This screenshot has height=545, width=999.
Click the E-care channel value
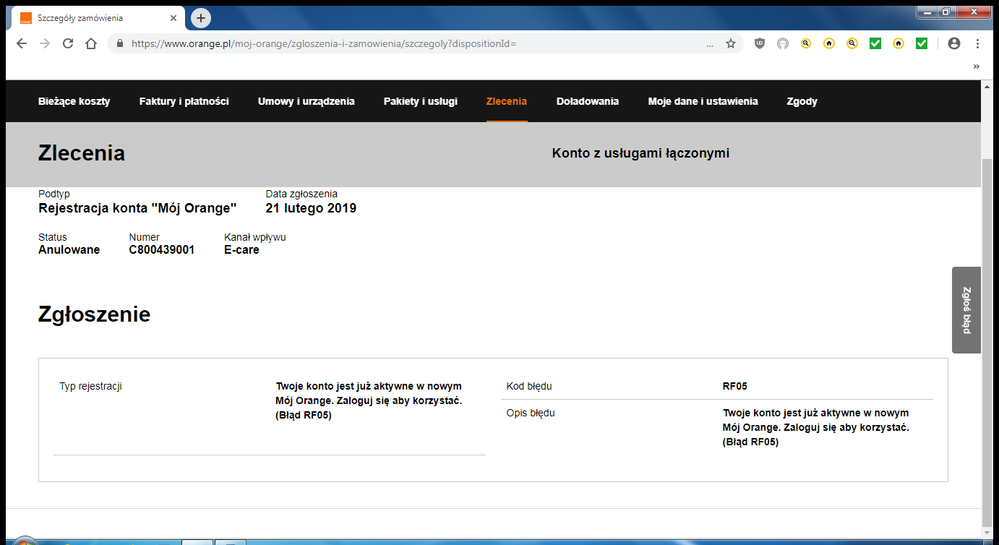click(241, 250)
